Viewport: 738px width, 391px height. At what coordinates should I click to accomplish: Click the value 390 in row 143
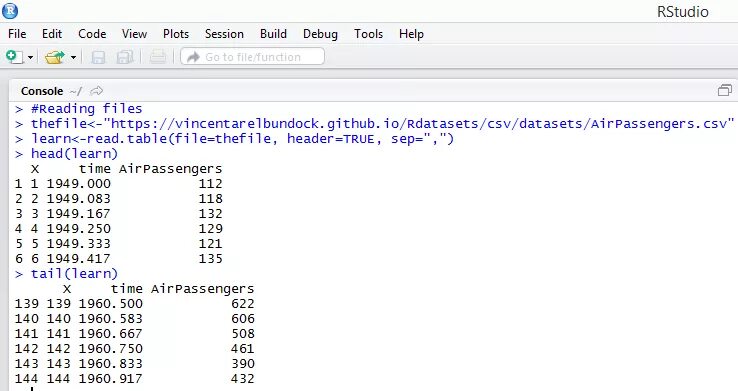point(243,364)
